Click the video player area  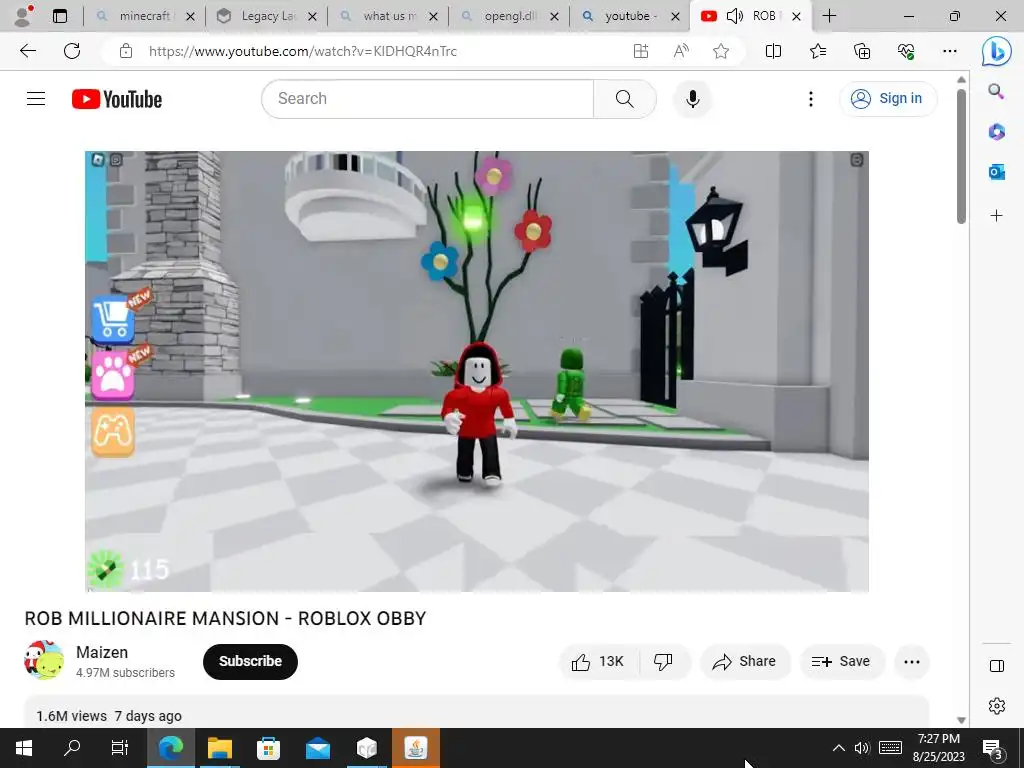coord(477,372)
